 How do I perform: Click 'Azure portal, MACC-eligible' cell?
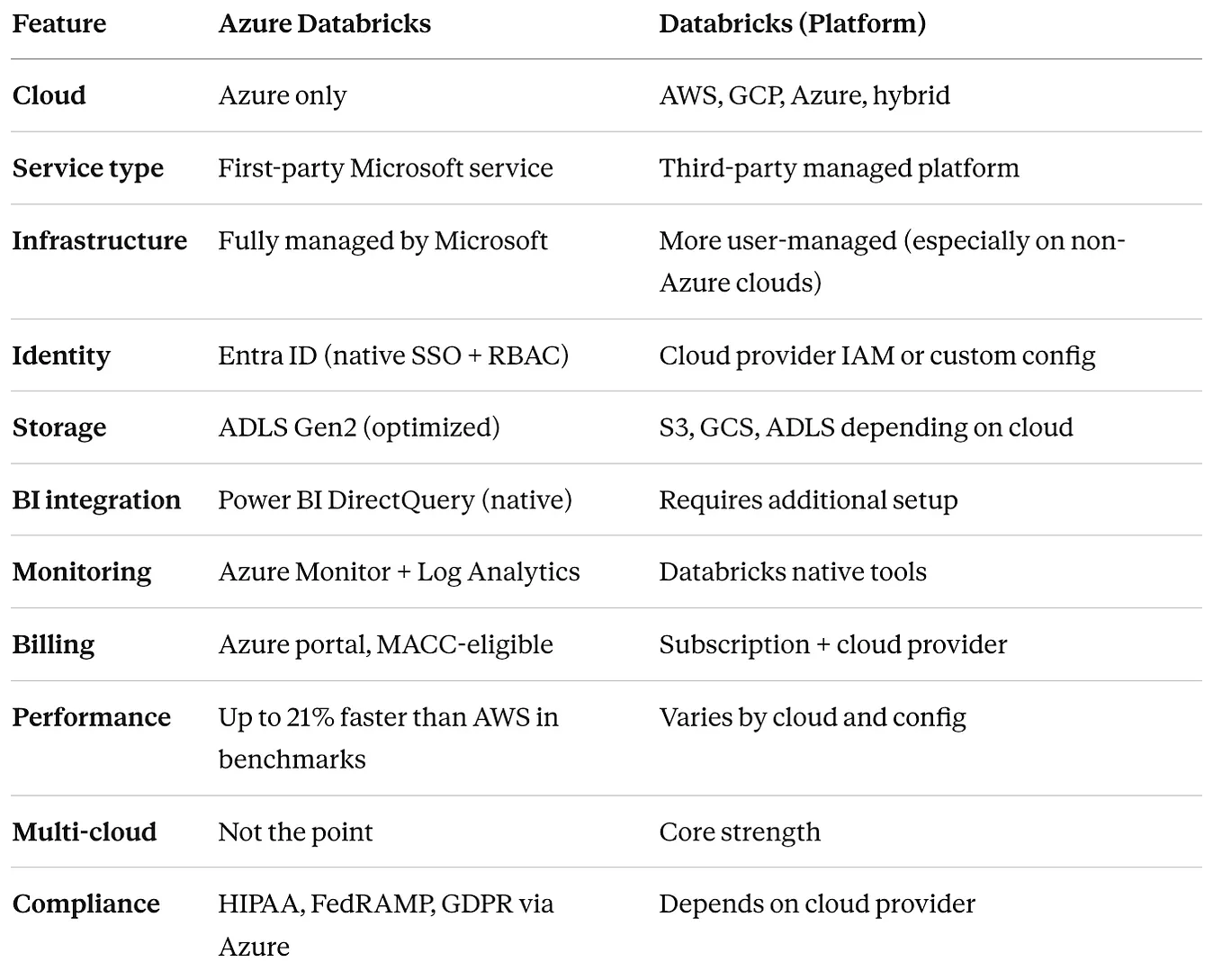point(386,645)
